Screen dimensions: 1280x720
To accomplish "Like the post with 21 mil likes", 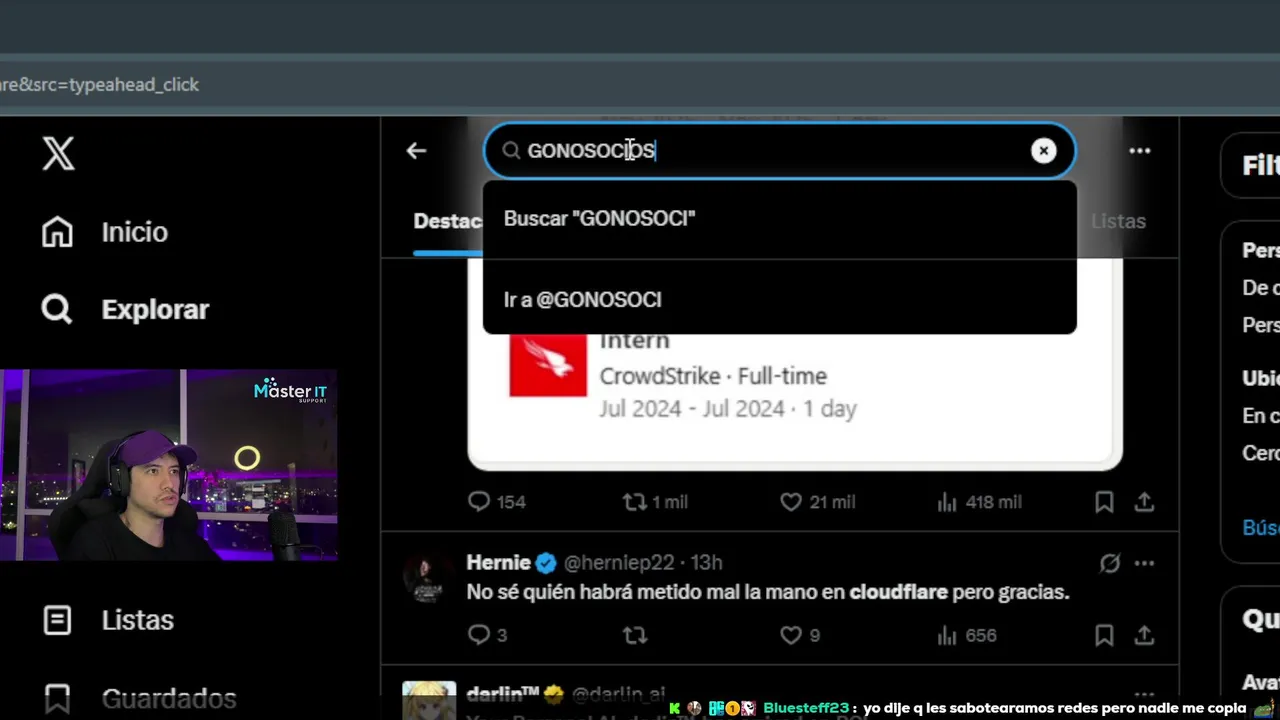I will coord(817,502).
